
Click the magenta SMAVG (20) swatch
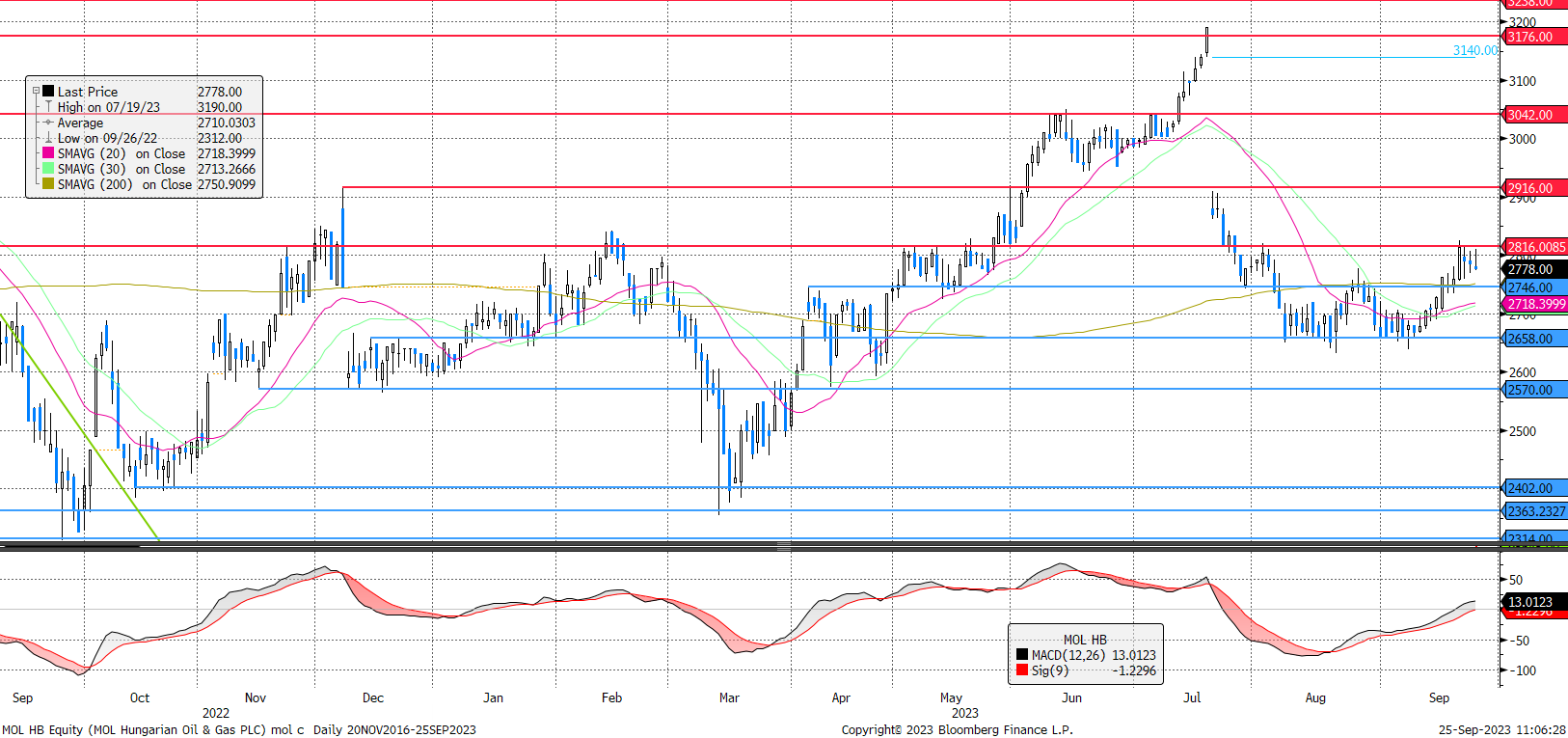(48, 153)
